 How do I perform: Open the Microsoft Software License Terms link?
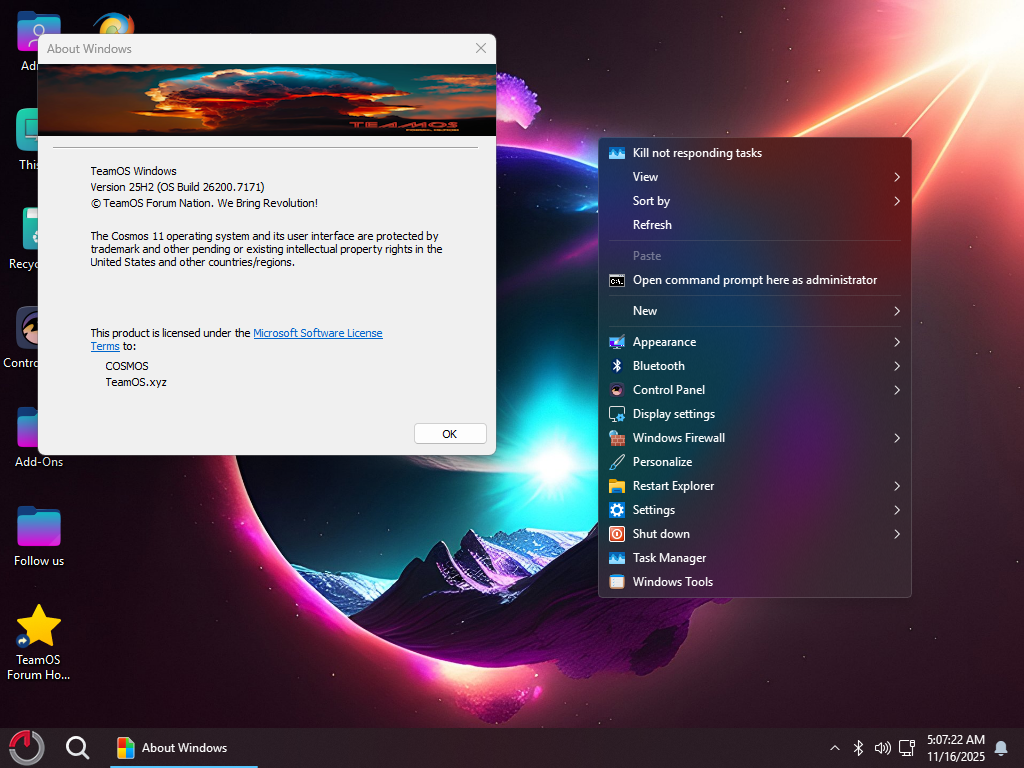click(x=317, y=333)
